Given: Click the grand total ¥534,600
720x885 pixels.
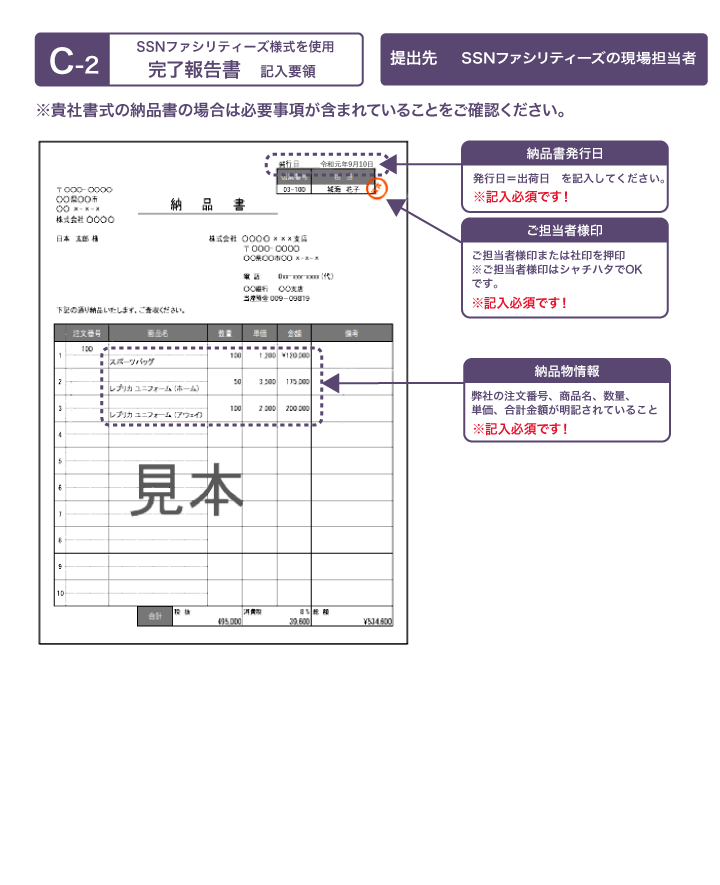Looking at the screenshot, I should (377, 621).
